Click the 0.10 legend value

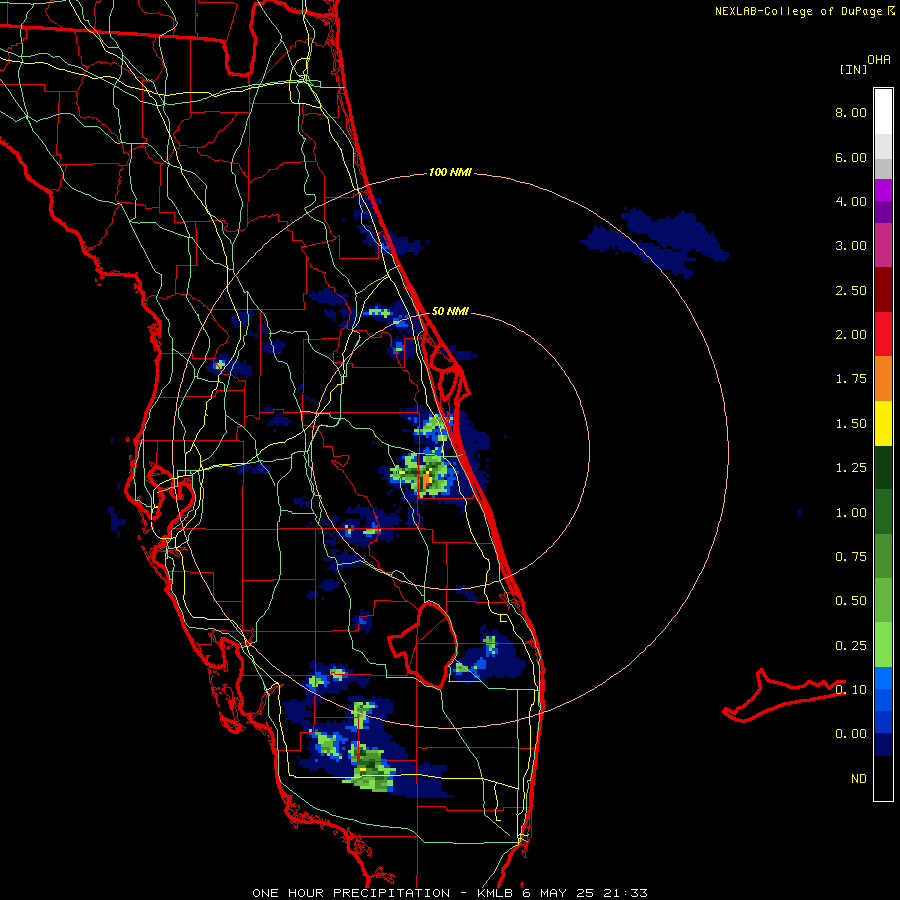pyautogui.click(x=851, y=689)
